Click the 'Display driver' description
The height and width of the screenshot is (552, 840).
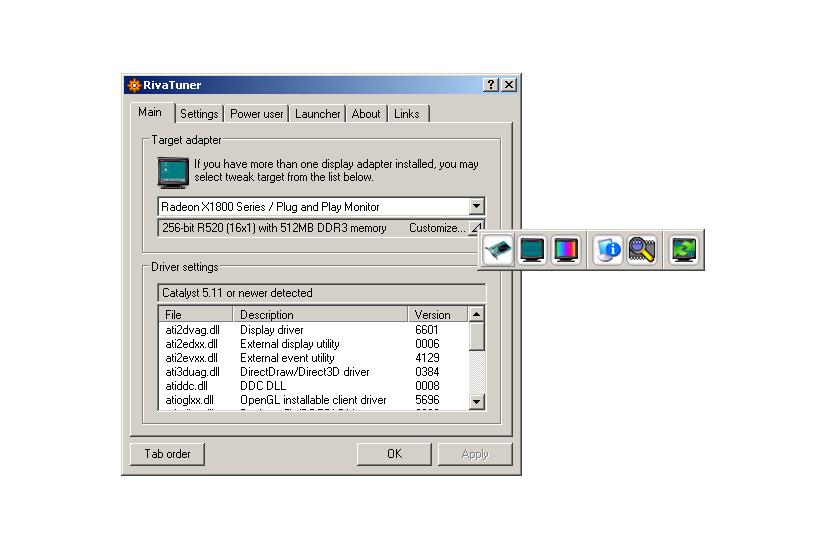pos(272,330)
